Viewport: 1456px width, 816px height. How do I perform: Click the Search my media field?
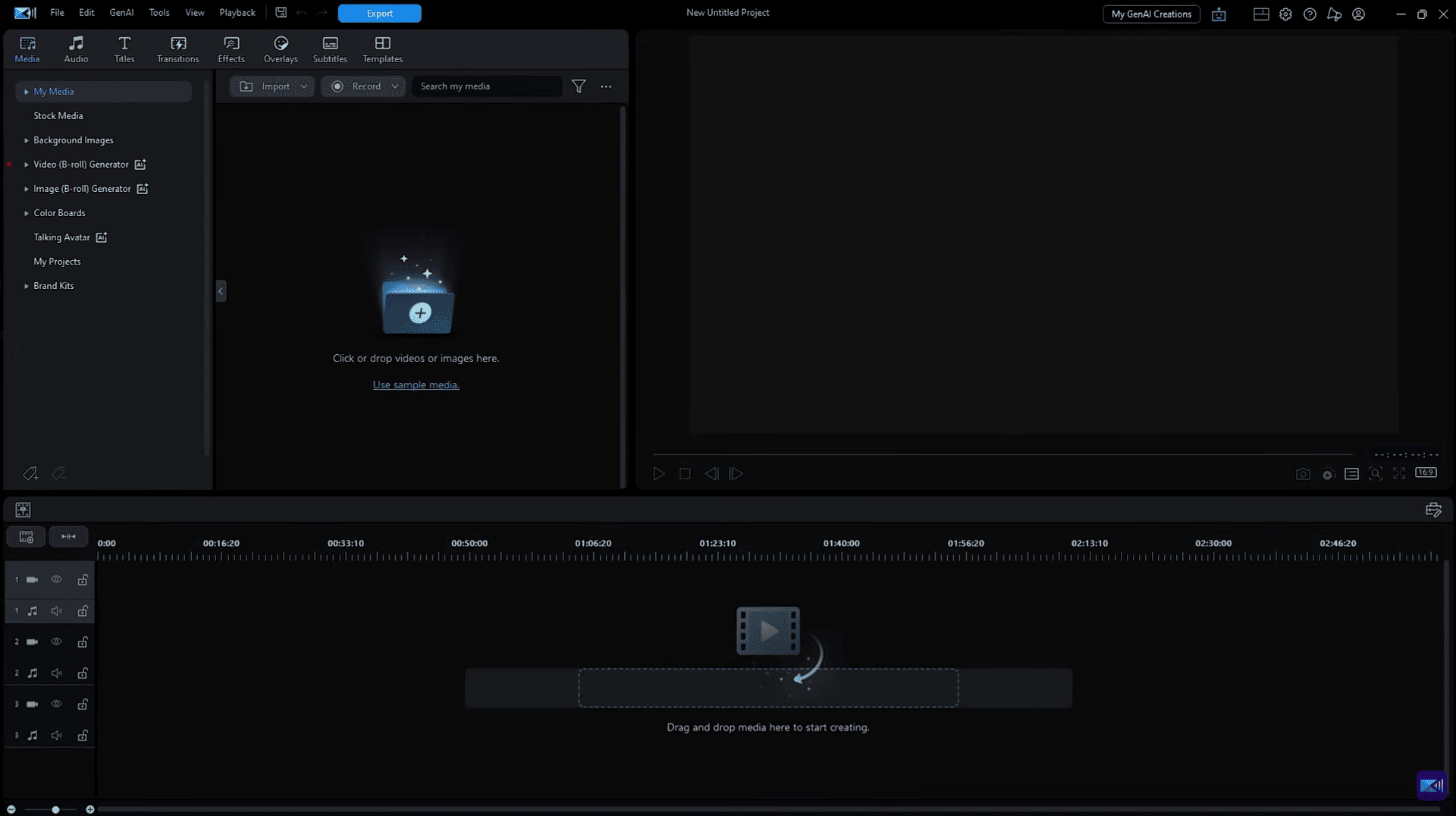click(486, 86)
